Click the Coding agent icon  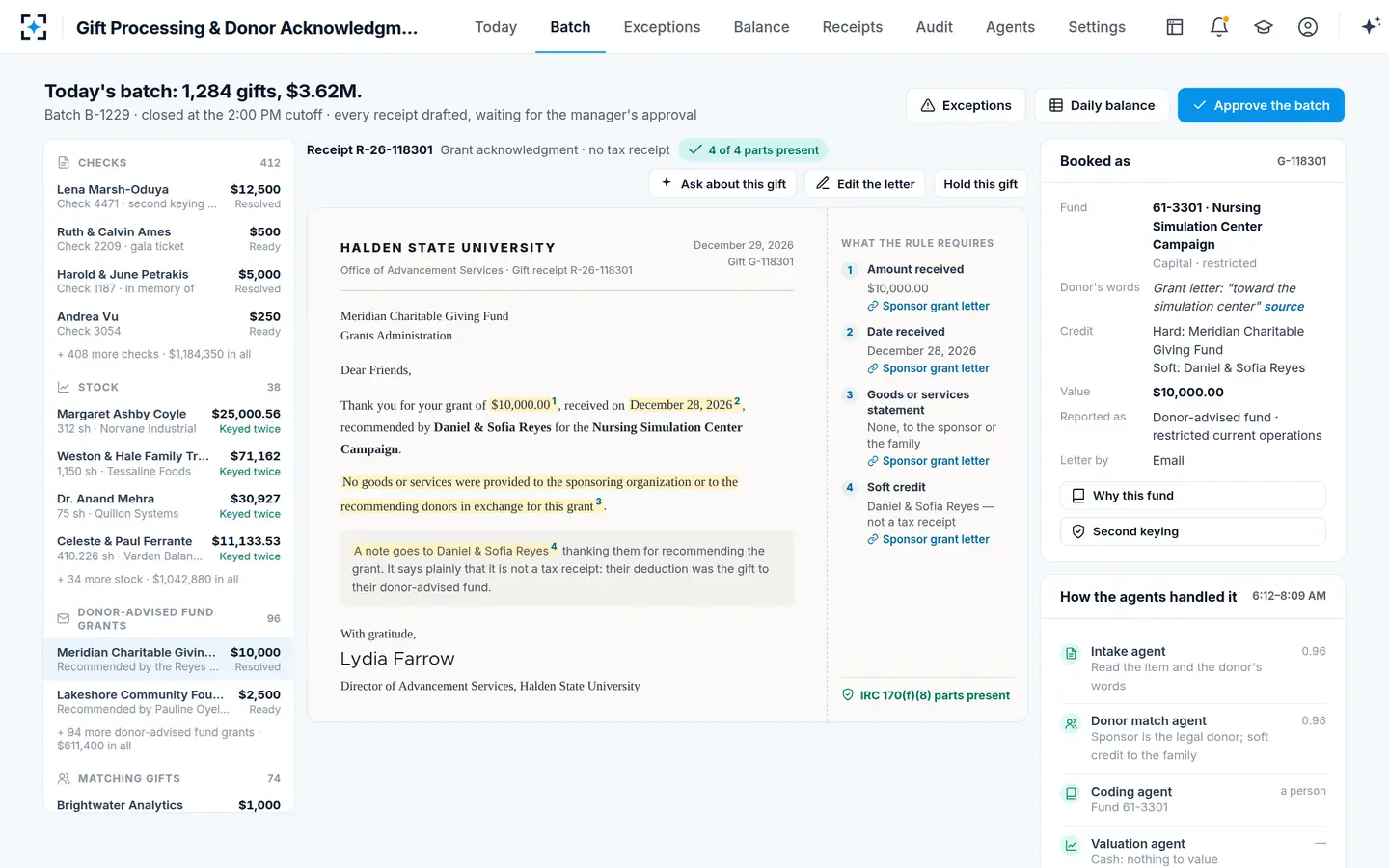click(x=1071, y=793)
